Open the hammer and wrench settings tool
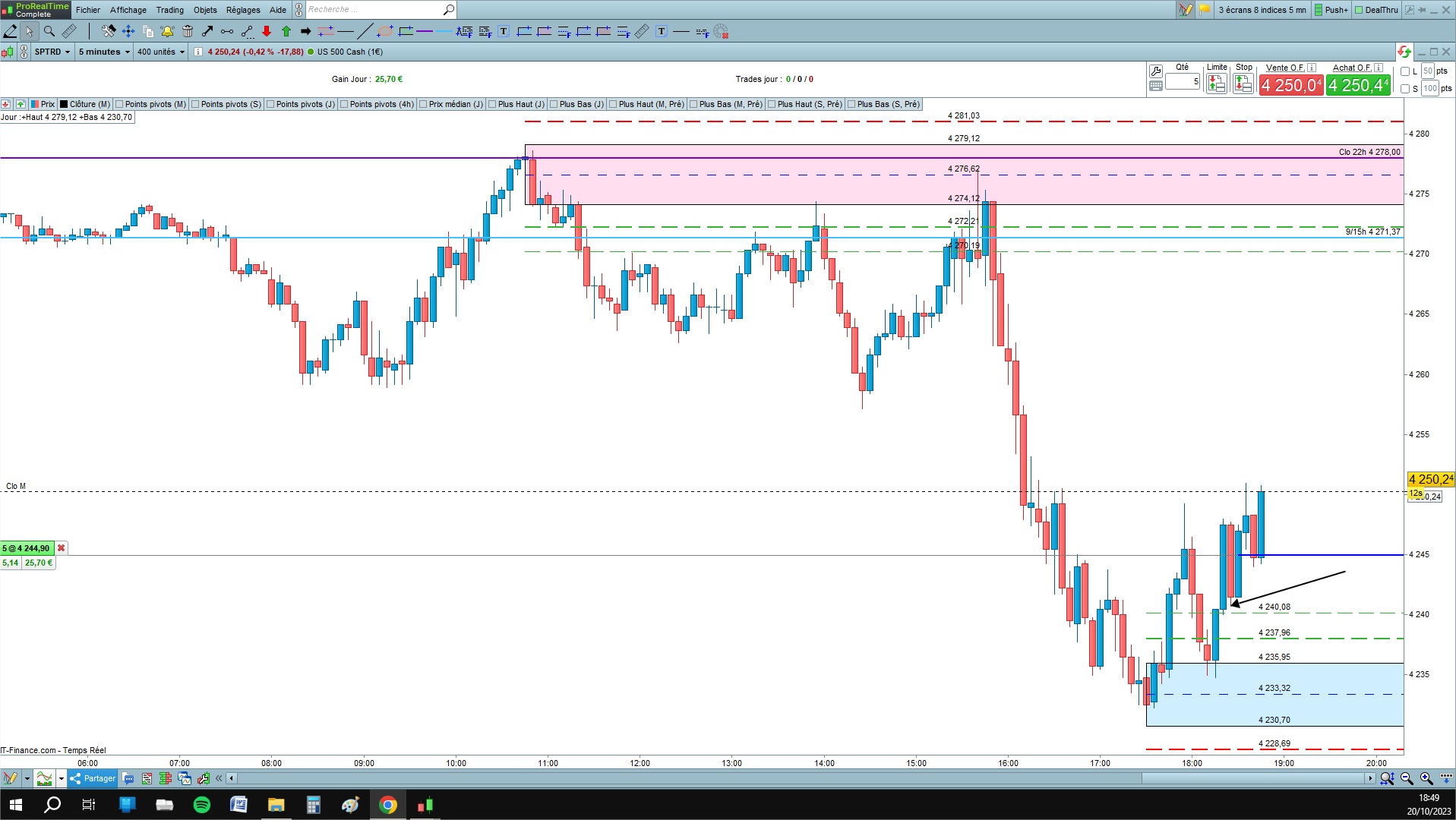This screenshot has height=820, width=1456. point(109,31)
